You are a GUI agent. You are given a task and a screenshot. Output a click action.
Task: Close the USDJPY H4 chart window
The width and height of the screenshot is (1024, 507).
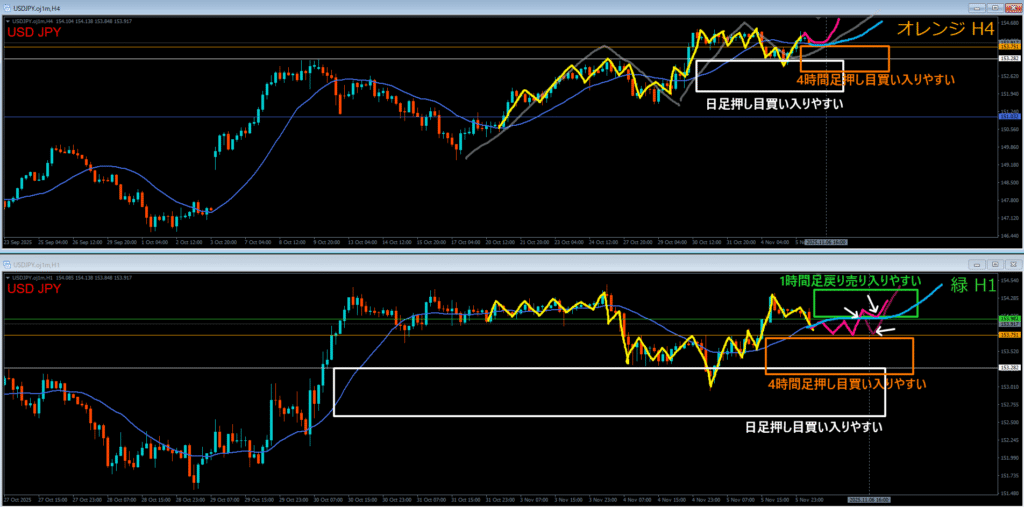click(1014, 8)
